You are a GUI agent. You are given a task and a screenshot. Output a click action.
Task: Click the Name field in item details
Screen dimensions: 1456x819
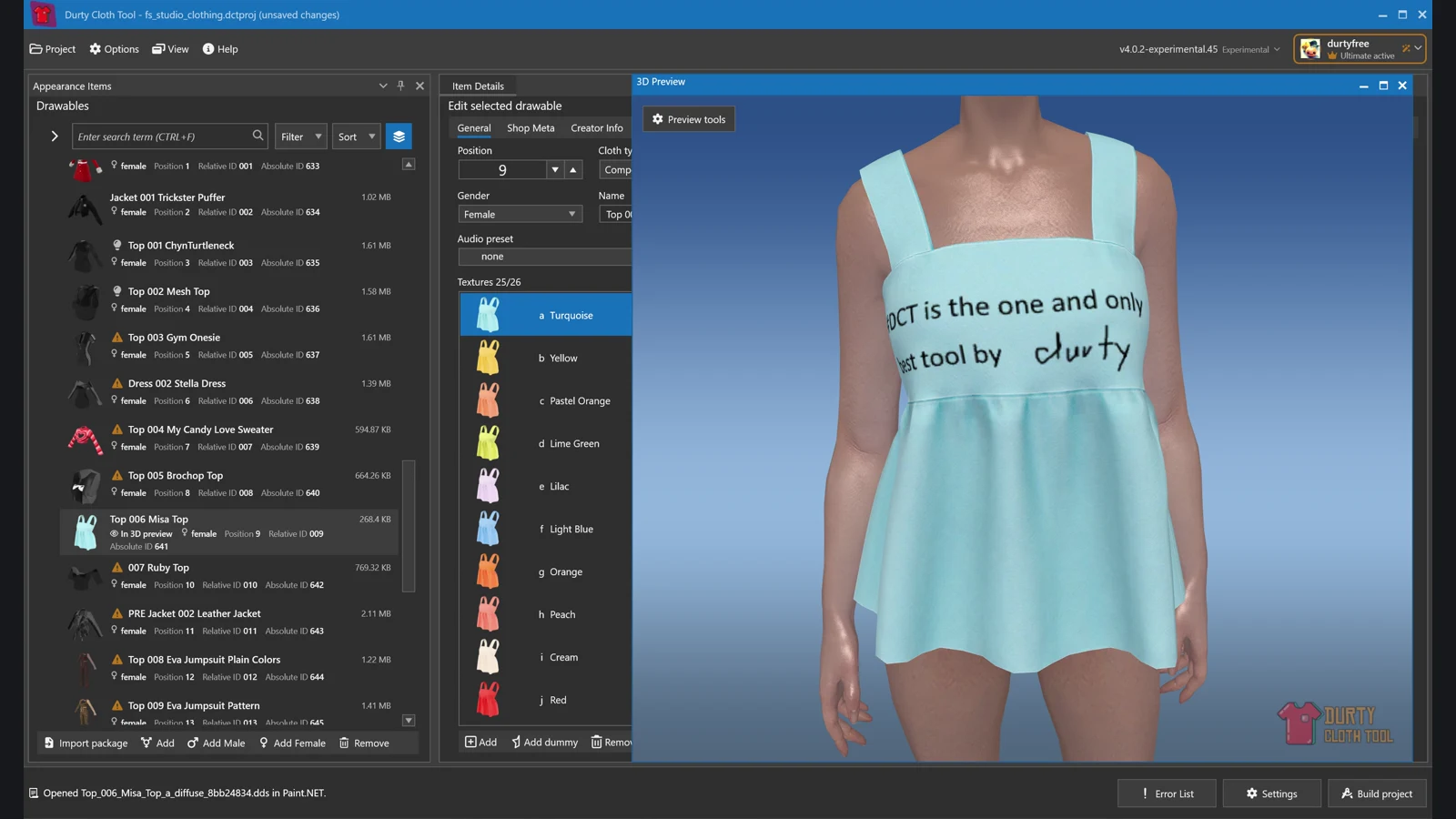coord(615,215)
